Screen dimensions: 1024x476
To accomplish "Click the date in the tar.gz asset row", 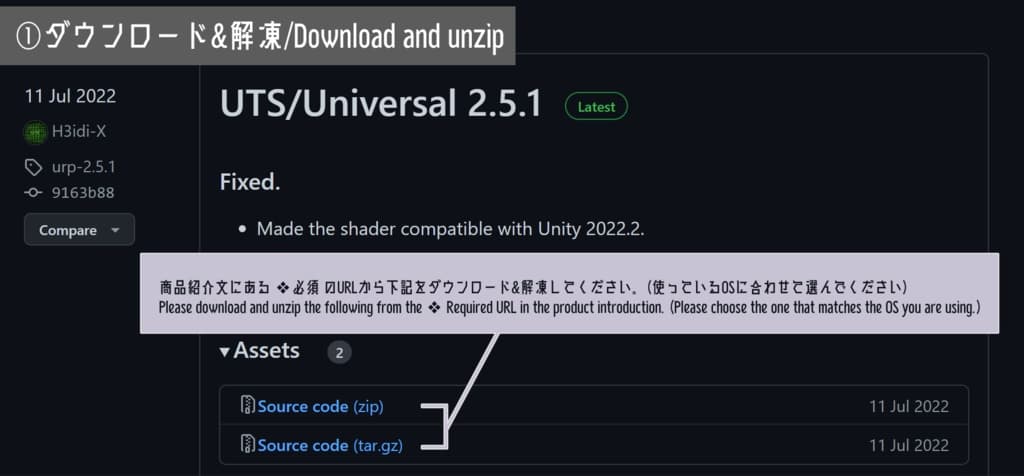I will pyautogui.click(x=908, y=446).
